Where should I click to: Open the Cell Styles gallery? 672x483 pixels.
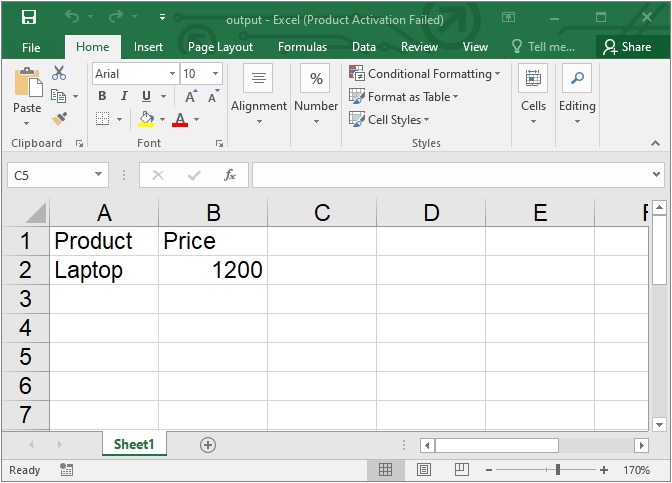click(x=400, y=119)
